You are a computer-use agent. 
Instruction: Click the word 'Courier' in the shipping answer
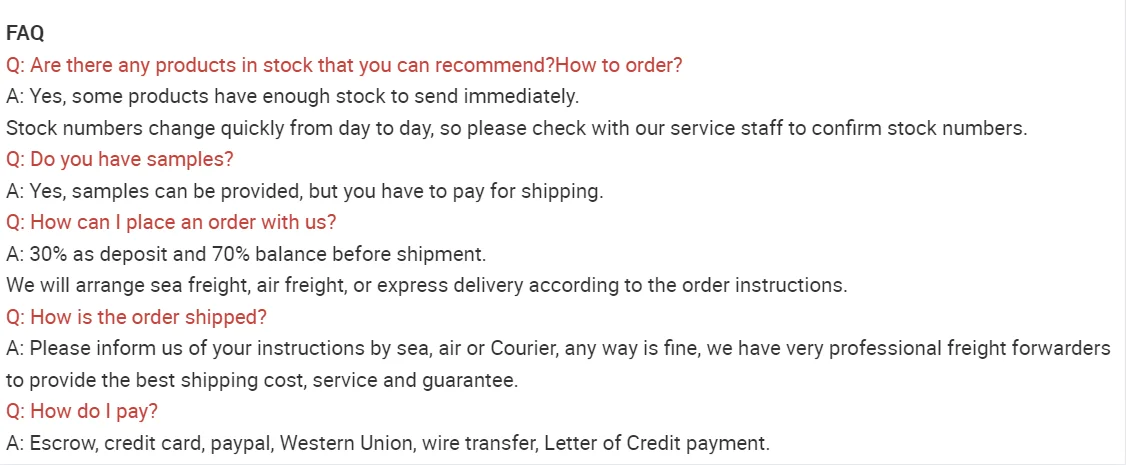(x=524, y=349)
